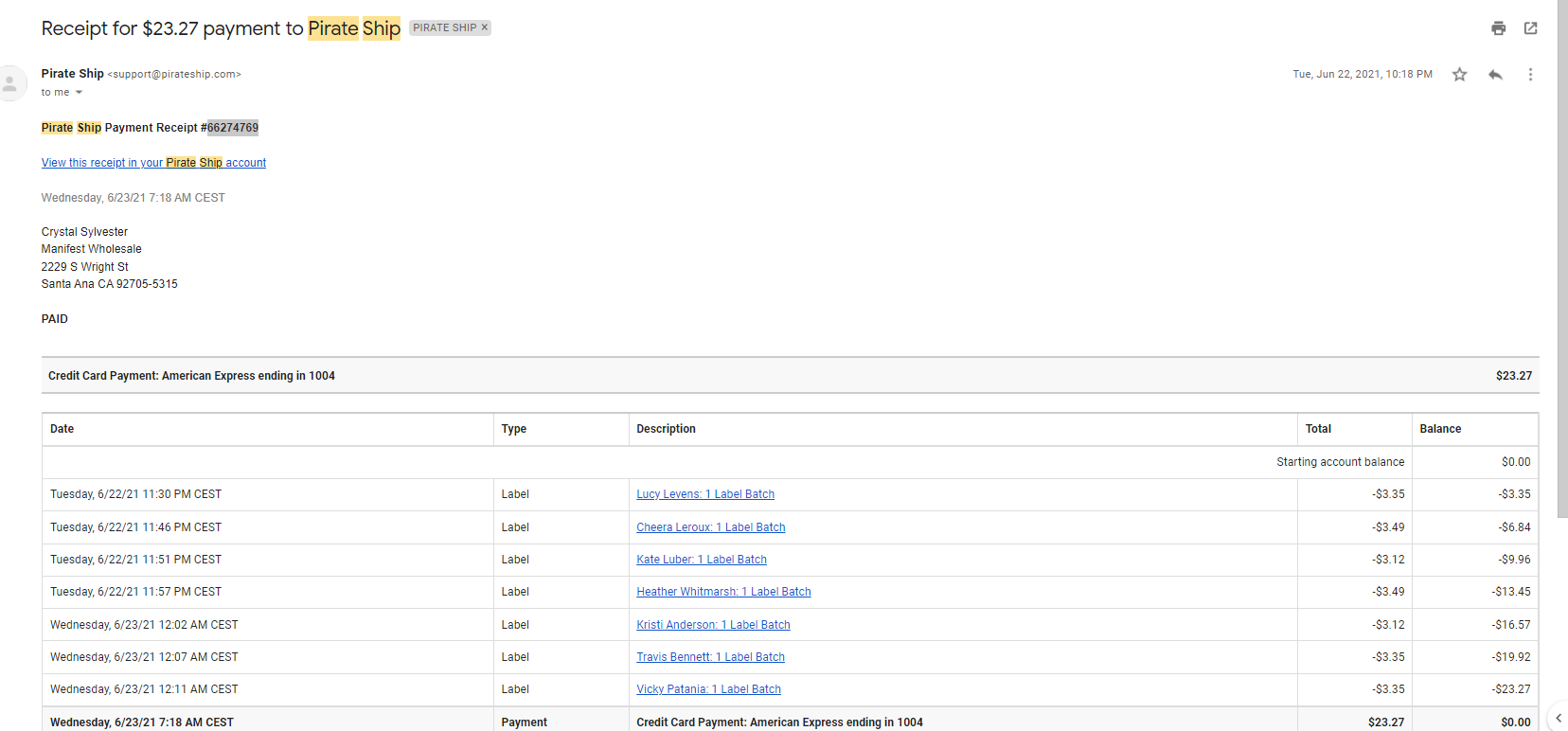
Task: Click the email timestamp Tue, Jun 22, 2021
Action: click(x=1363, y=74)
